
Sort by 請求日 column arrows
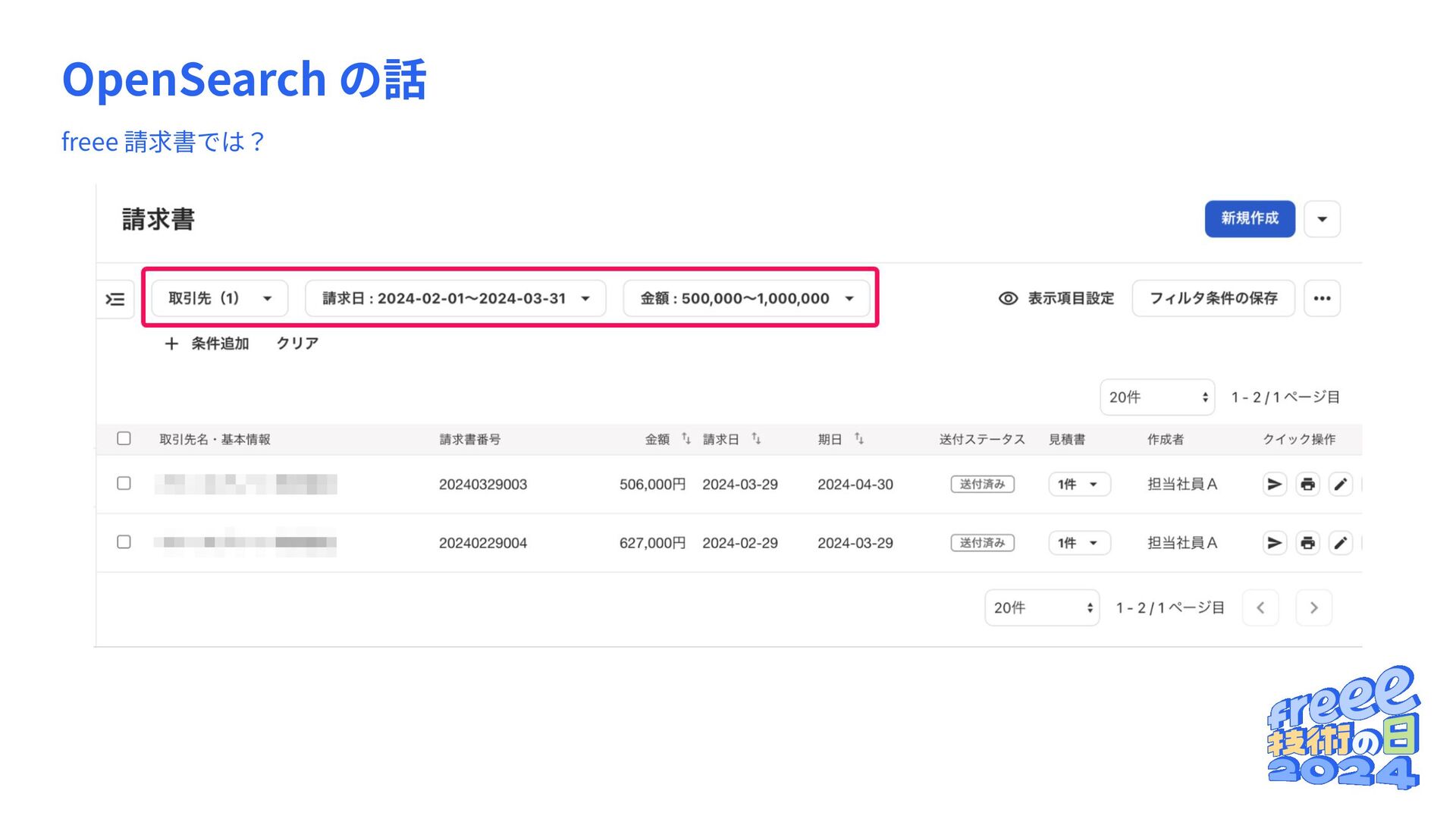[x=756, y=438]
